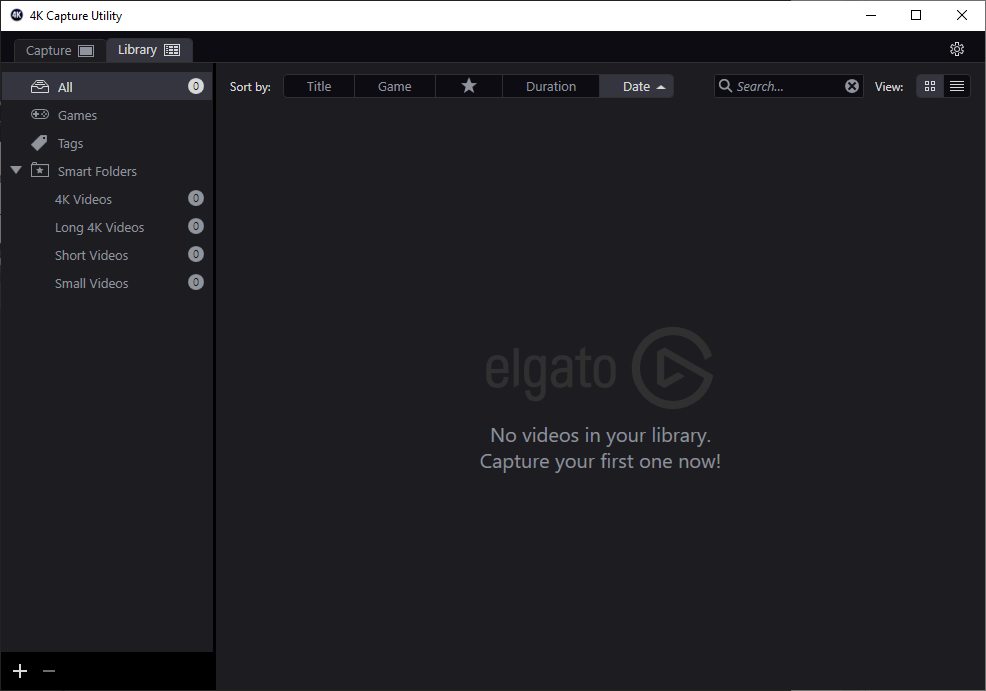The width and height of the screenshot is (986, 691).
Task: Click the Tags label icon
Action: (39, 143)
